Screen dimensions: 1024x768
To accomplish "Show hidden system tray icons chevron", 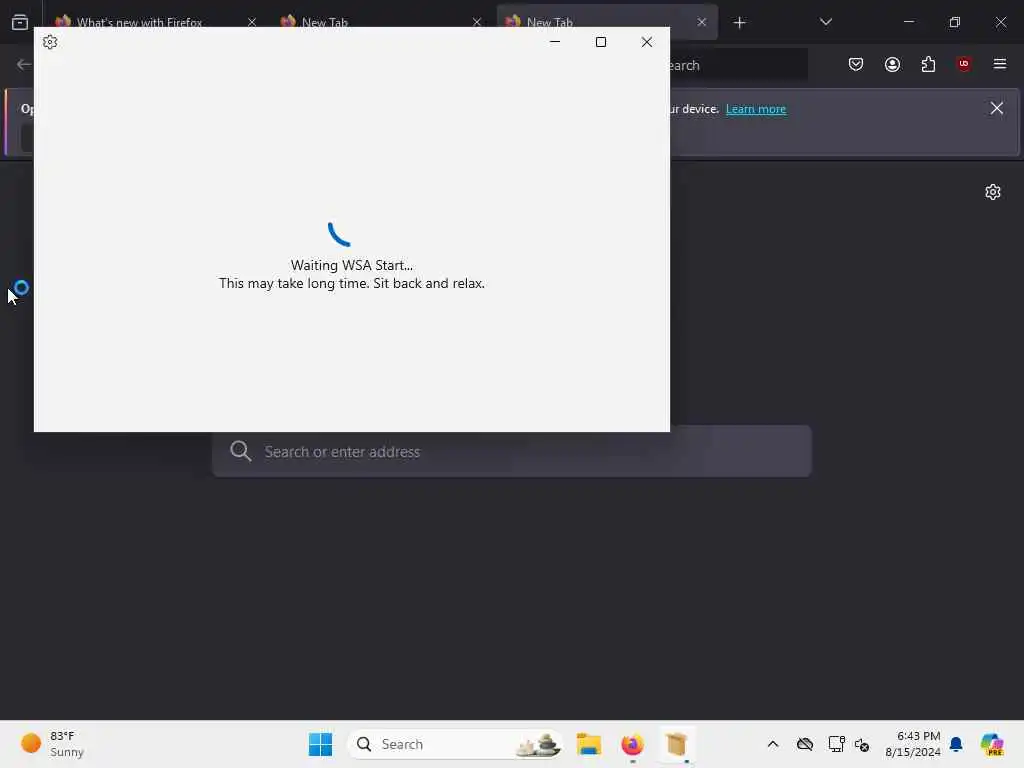I will pyautogui.click(x=773, y=744).
